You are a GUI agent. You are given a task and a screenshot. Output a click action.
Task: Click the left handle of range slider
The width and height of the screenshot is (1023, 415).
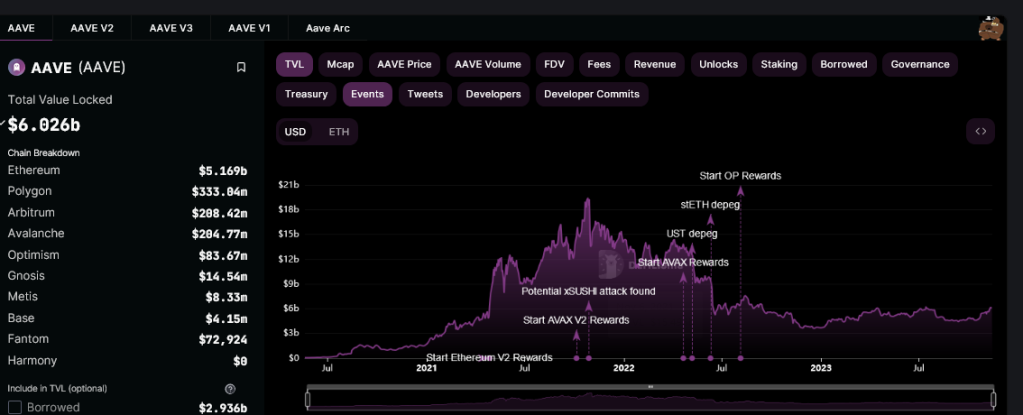[x=308, y=401]
